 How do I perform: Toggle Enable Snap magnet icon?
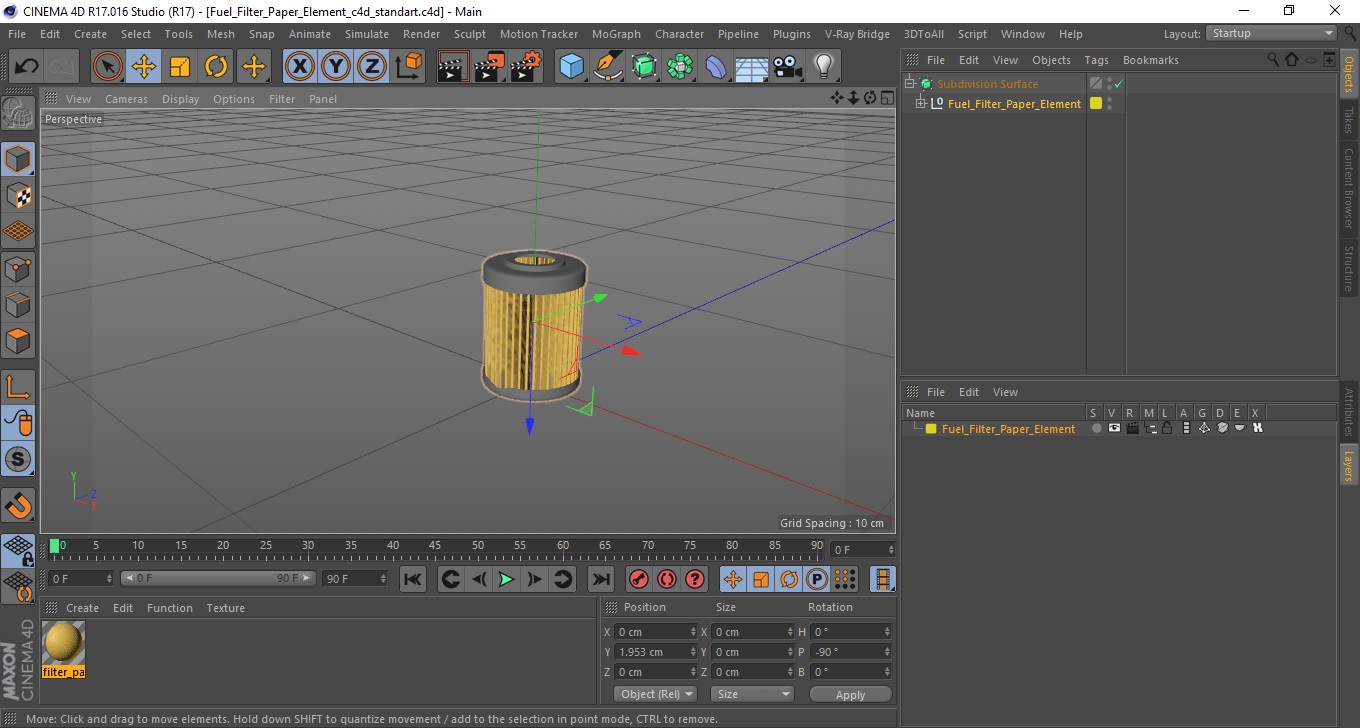18,504
